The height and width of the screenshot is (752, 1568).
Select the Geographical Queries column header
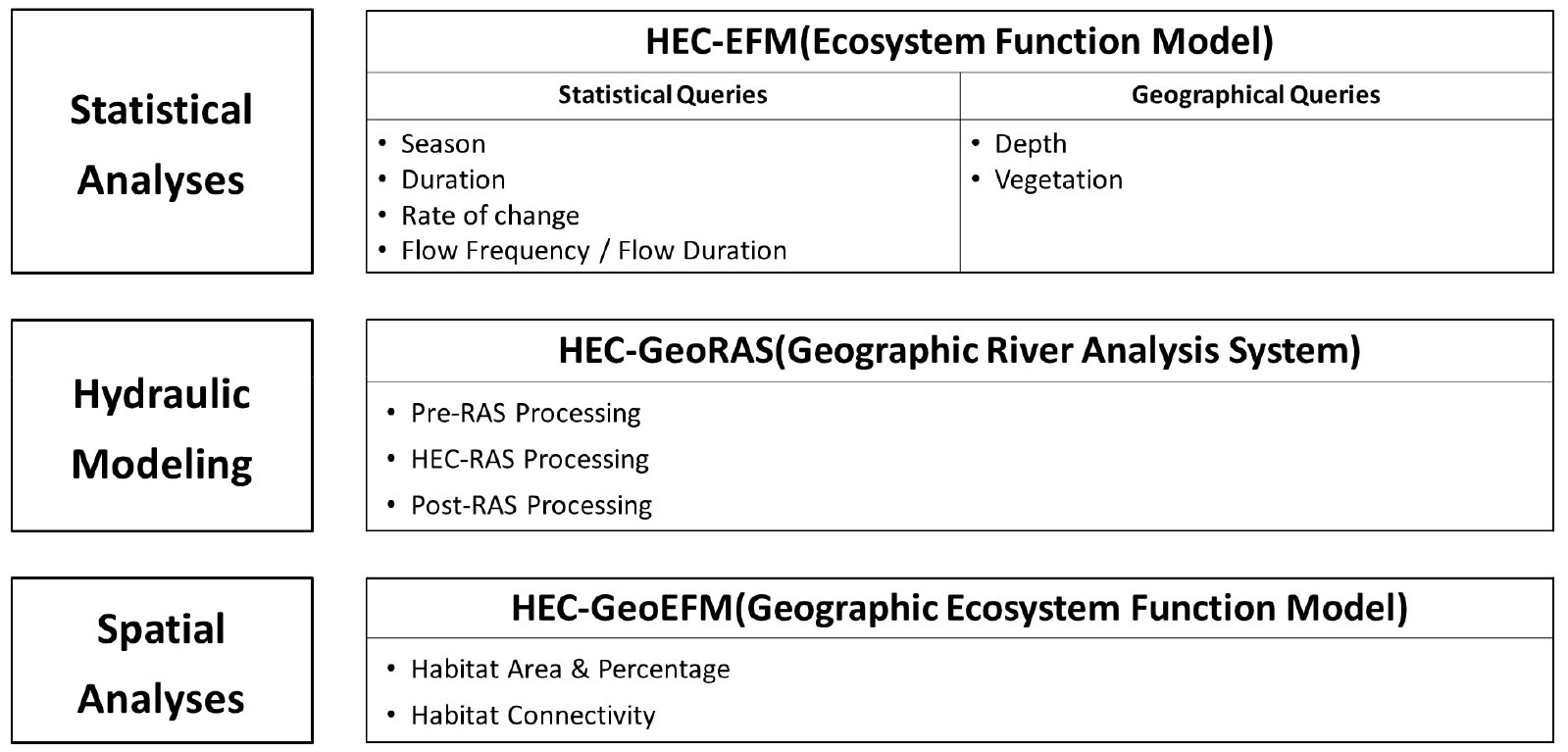pos(1255,95)
